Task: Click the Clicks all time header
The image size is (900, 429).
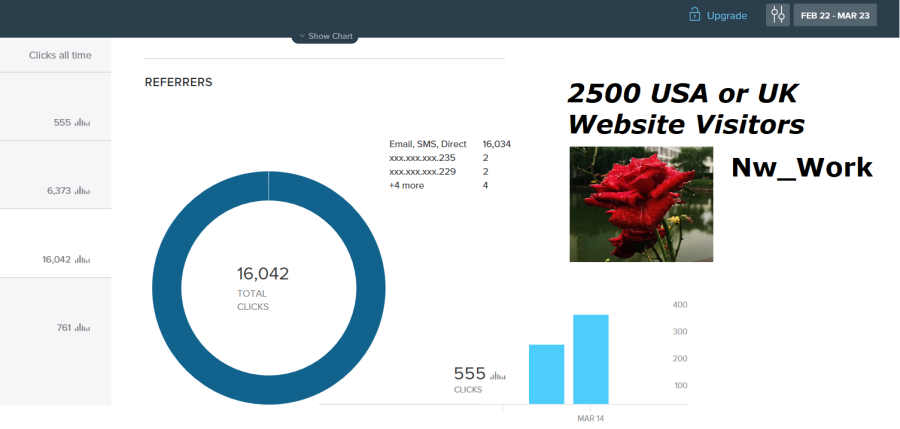Action: click(60, 55)
